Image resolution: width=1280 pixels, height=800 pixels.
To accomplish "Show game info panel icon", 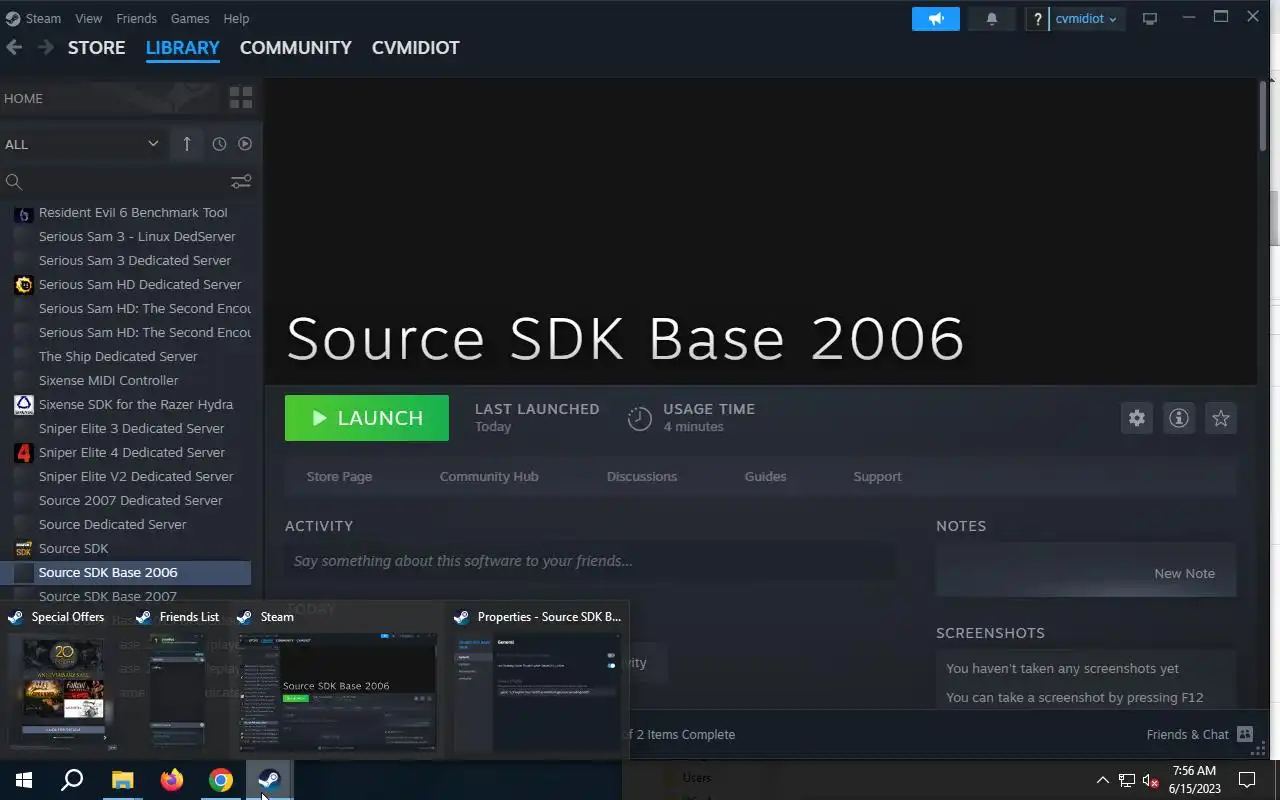I will 1179,418.
